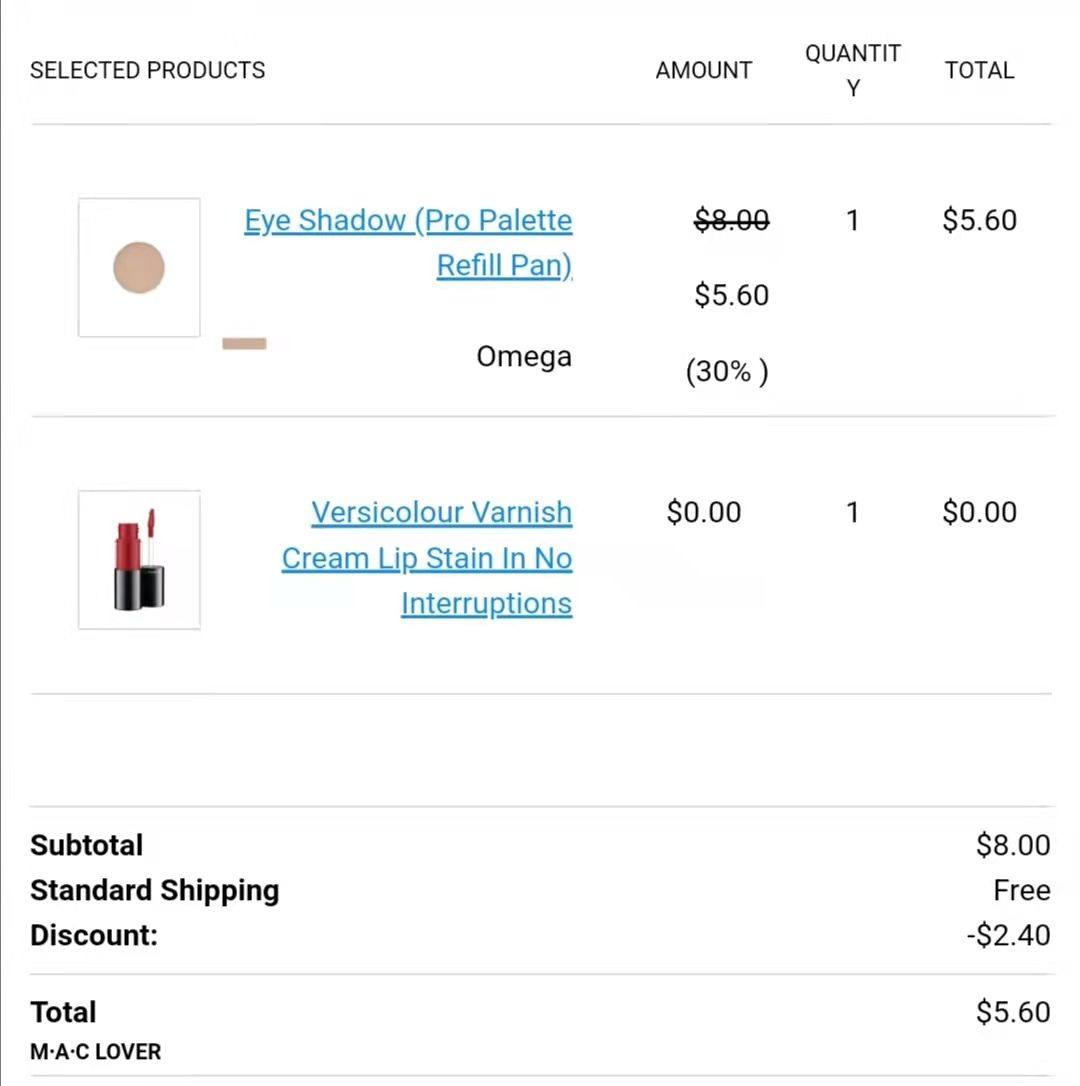Click the SELECTED PRODUCTS column header
1080x1086 pixels.
pyautogui.click(x=148, y=70)
